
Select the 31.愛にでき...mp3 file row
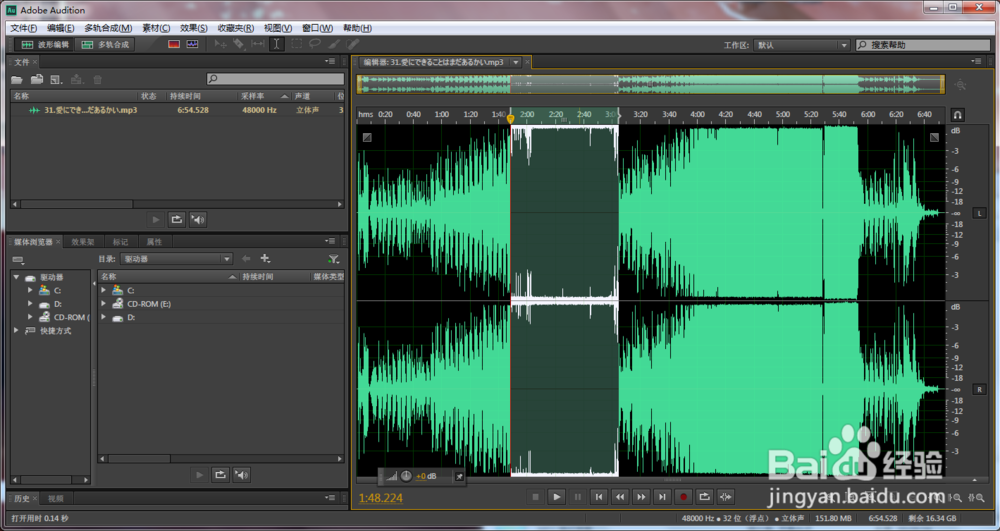[x=178, y=110]
